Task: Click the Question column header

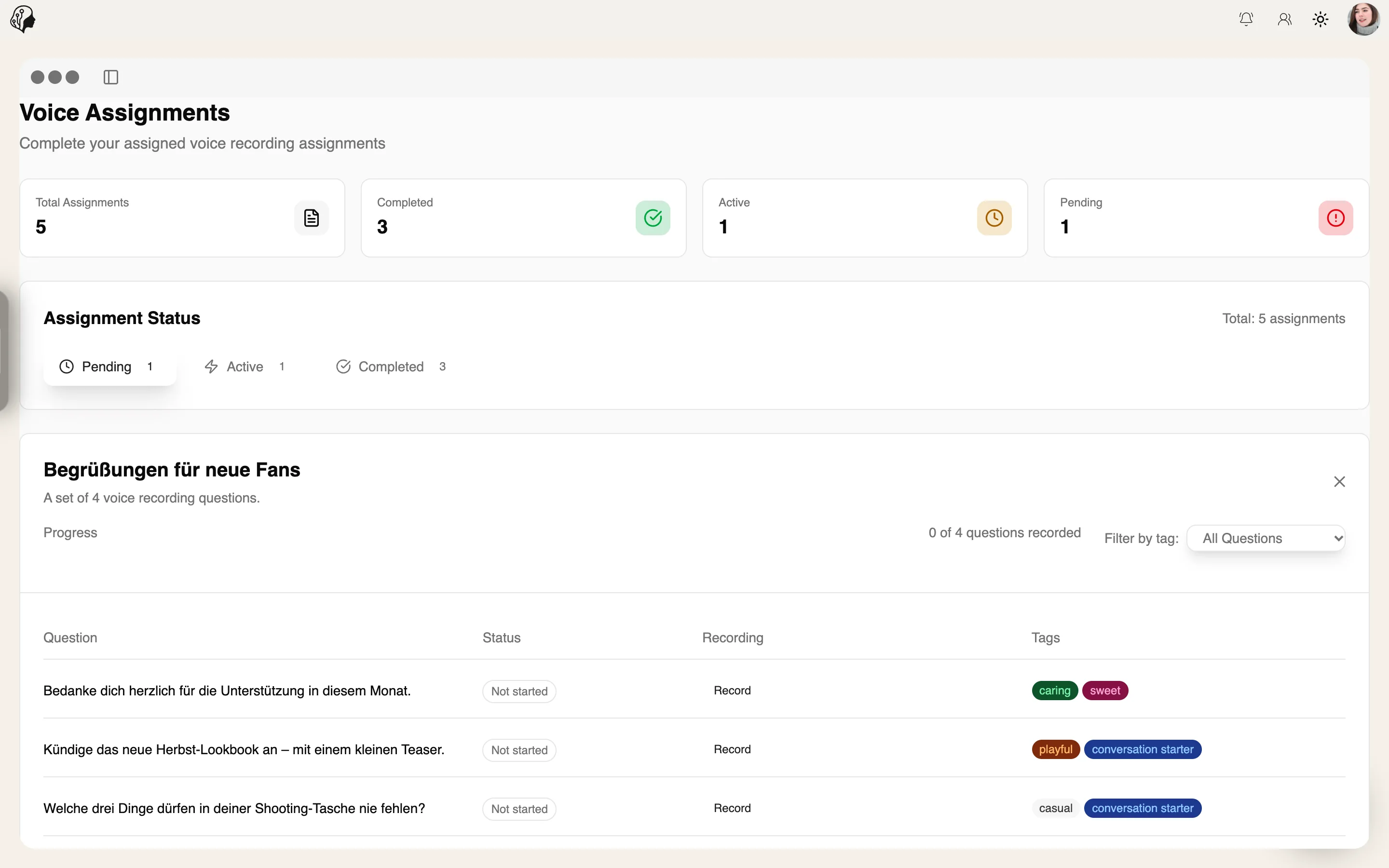Action: [x=70, y=638]
